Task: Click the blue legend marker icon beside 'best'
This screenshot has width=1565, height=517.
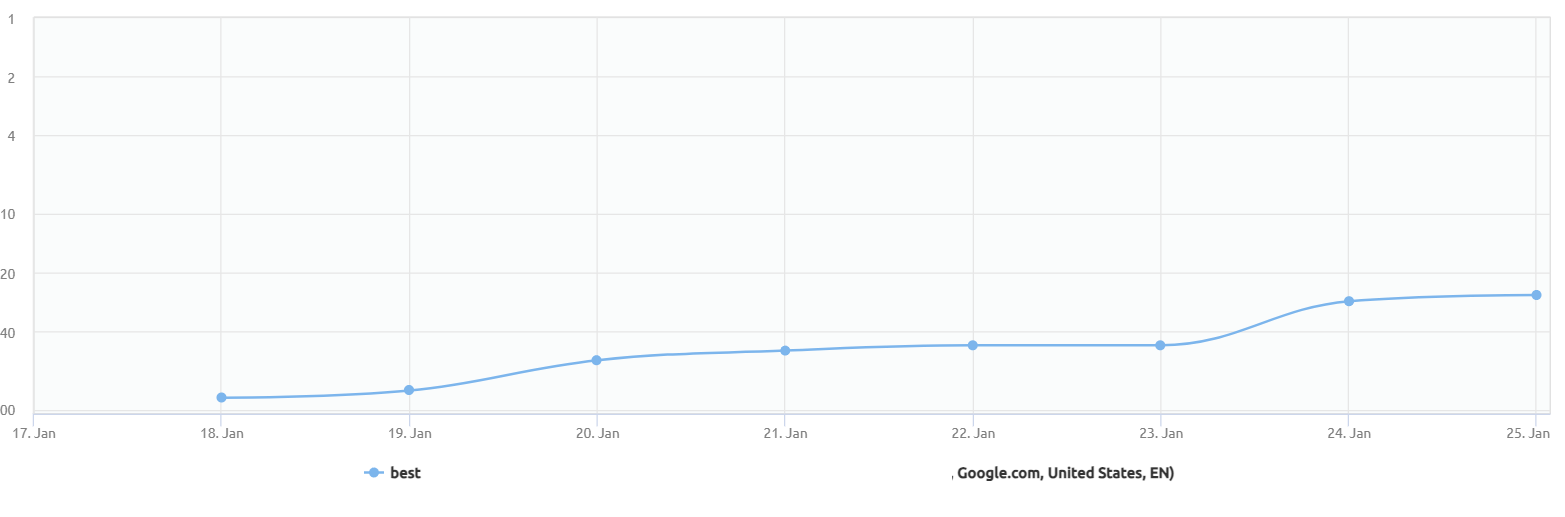Action: point(374,473)
